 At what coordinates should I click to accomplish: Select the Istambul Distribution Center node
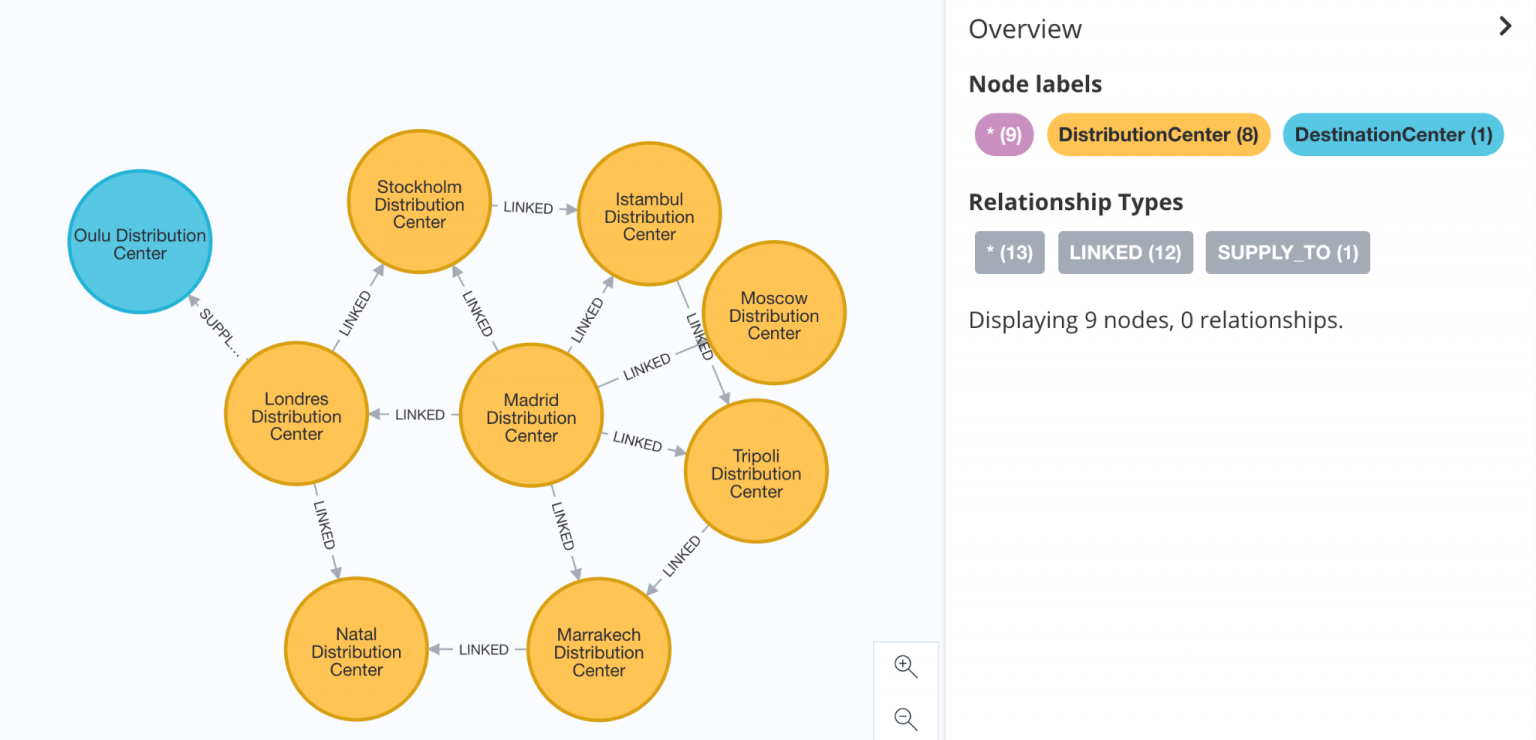pos(649,213)
